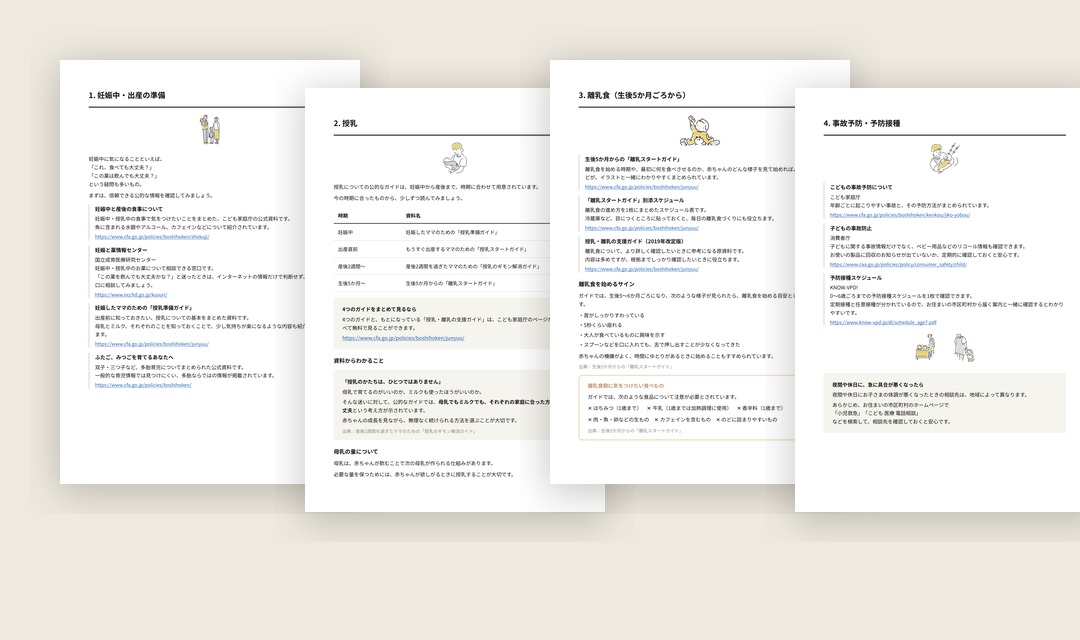This screenshot has height=640, width=1080.
Task: Click table cell "生後5か月〜"
Action: pos(351,283)
